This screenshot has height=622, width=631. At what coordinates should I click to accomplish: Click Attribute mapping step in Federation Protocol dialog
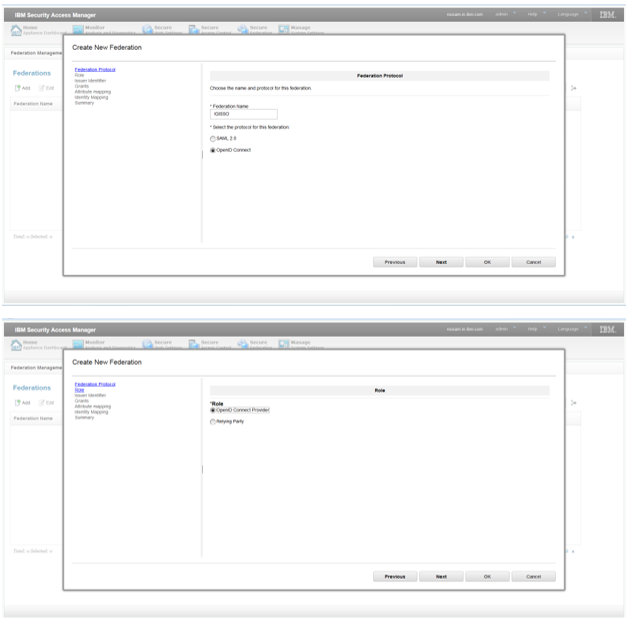(93, 92)
